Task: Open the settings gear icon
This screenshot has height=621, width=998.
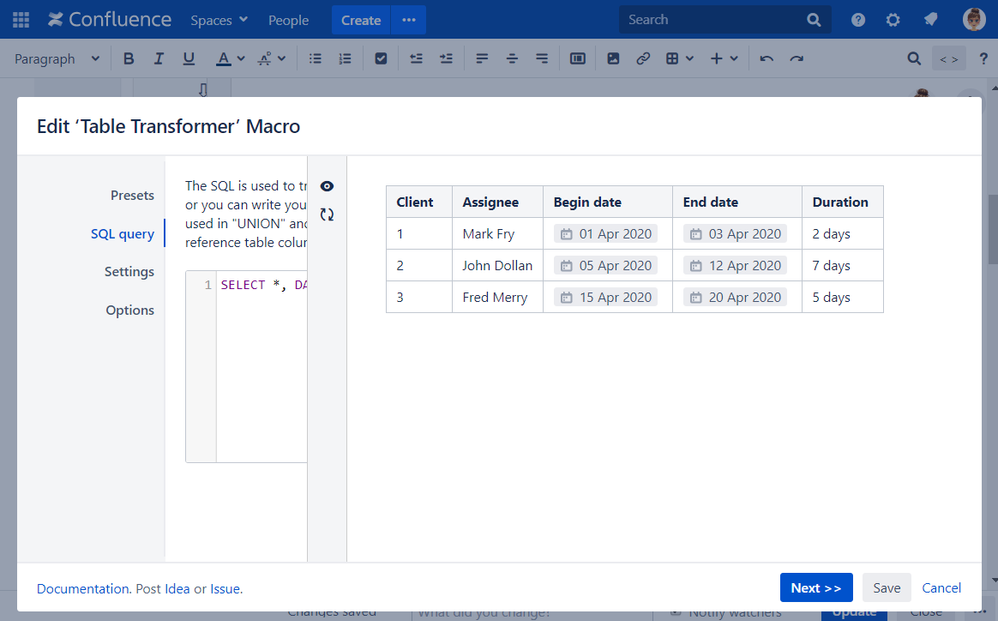Action: pyautogui.click(x=893, y=20)
